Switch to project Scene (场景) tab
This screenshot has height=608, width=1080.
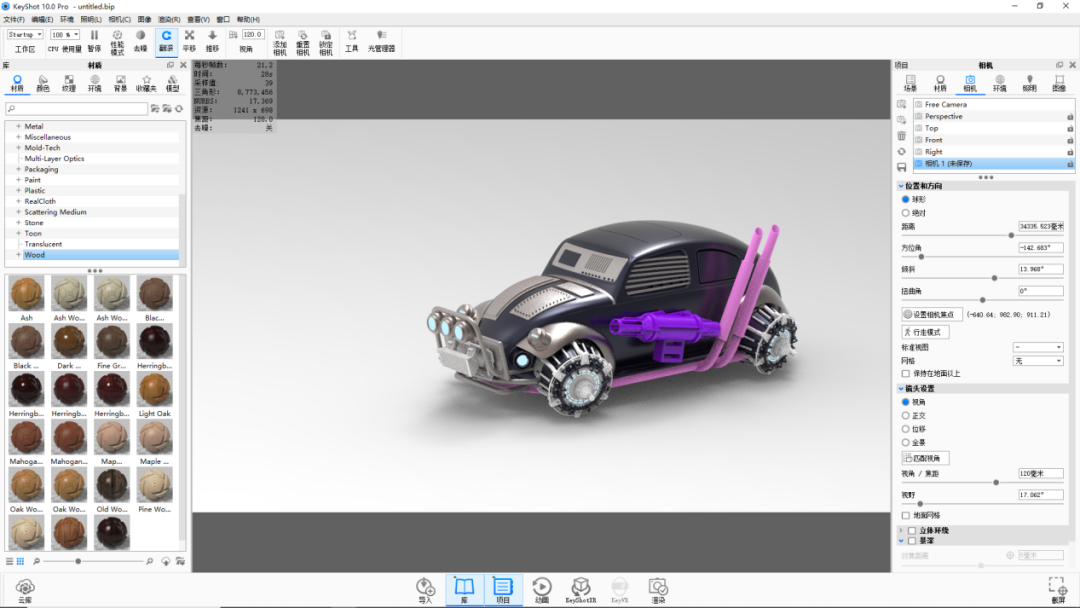pos(911,83)
